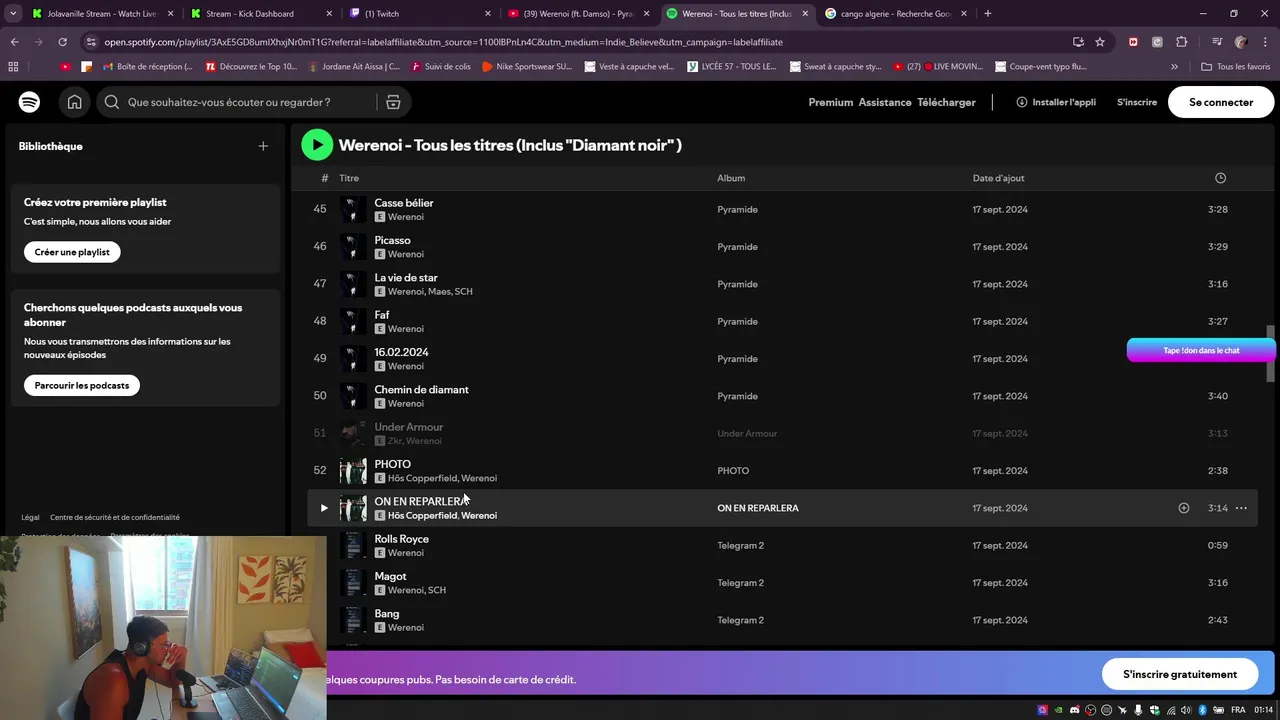The image size is (1280, 720).
Task: Reload the Spotify page
Action: point(62,42)
